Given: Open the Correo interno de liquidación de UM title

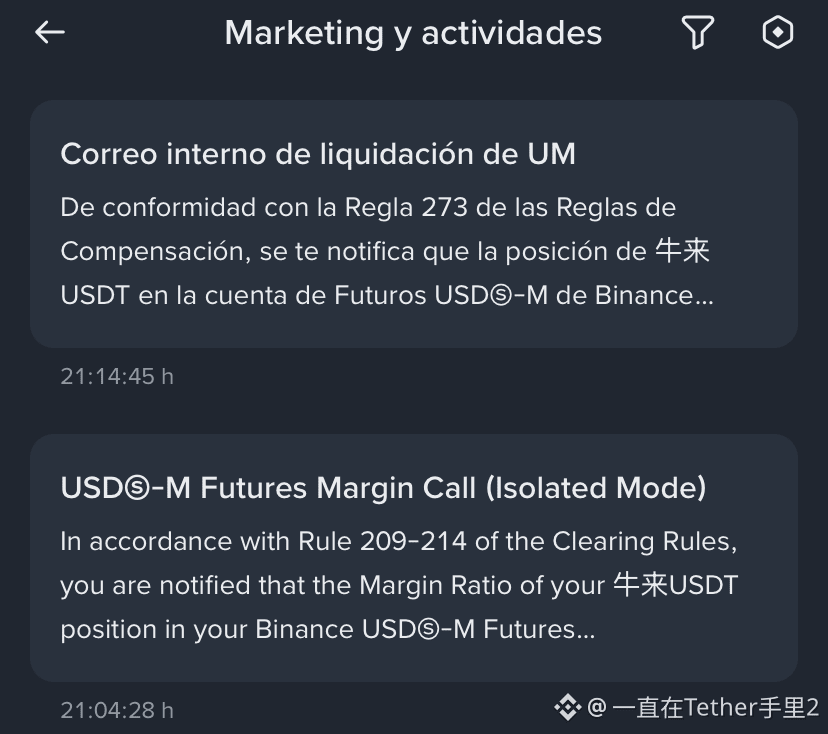Looking at the screenshot, I should 318,154.
